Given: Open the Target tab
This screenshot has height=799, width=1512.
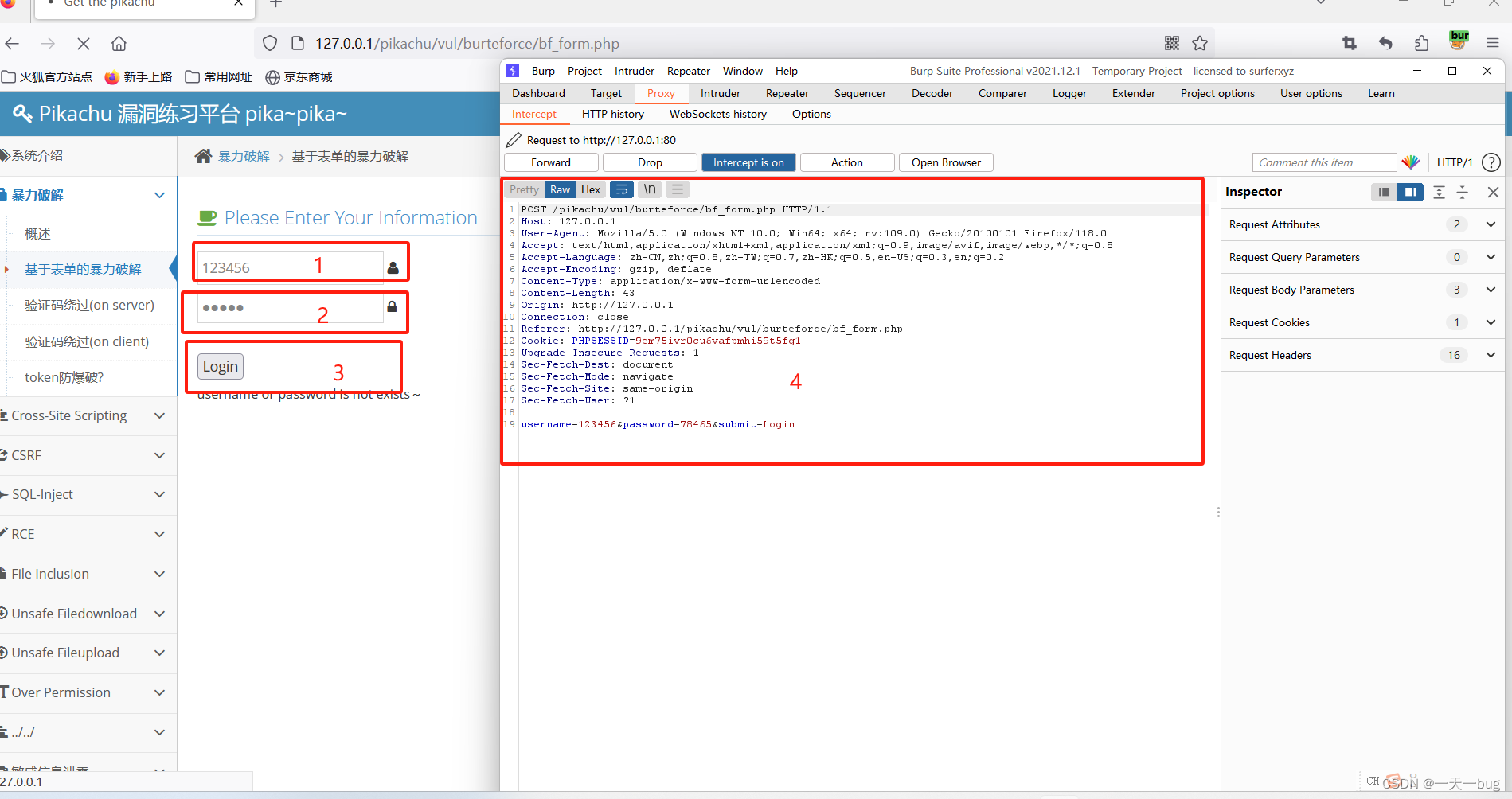Looking at the screenshot, I should [606, 93].
